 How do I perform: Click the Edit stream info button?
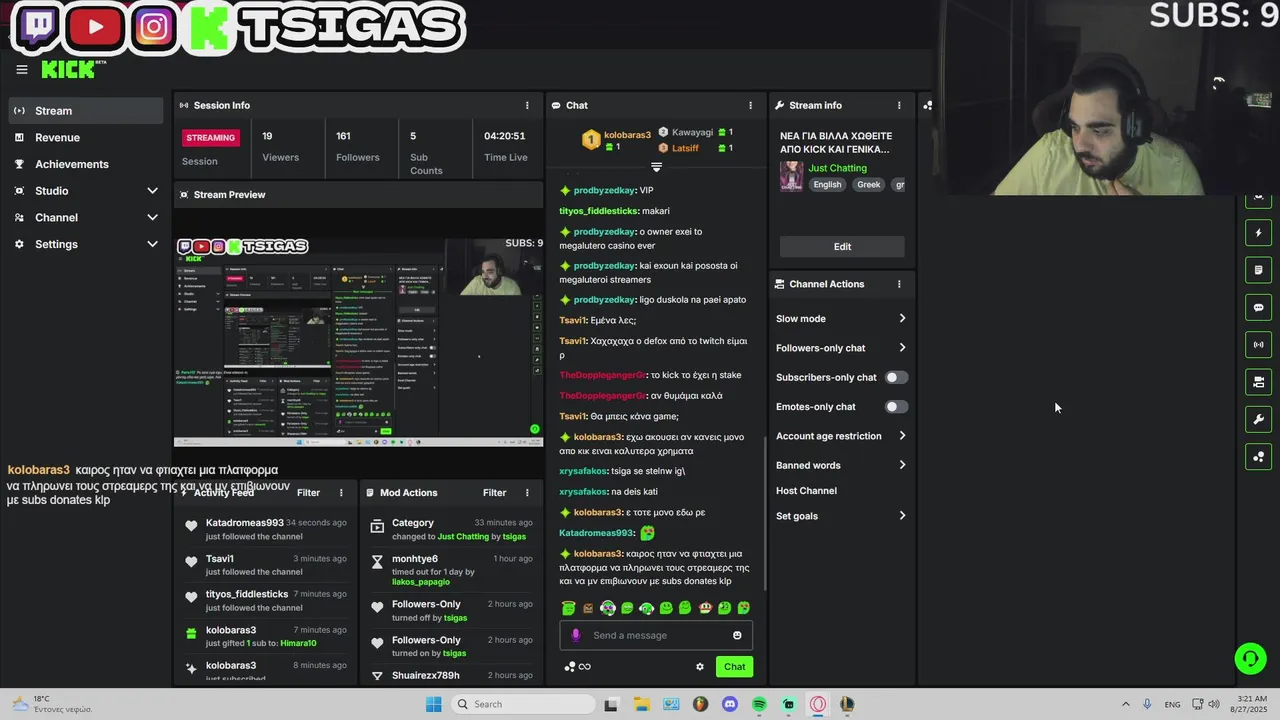842,247
